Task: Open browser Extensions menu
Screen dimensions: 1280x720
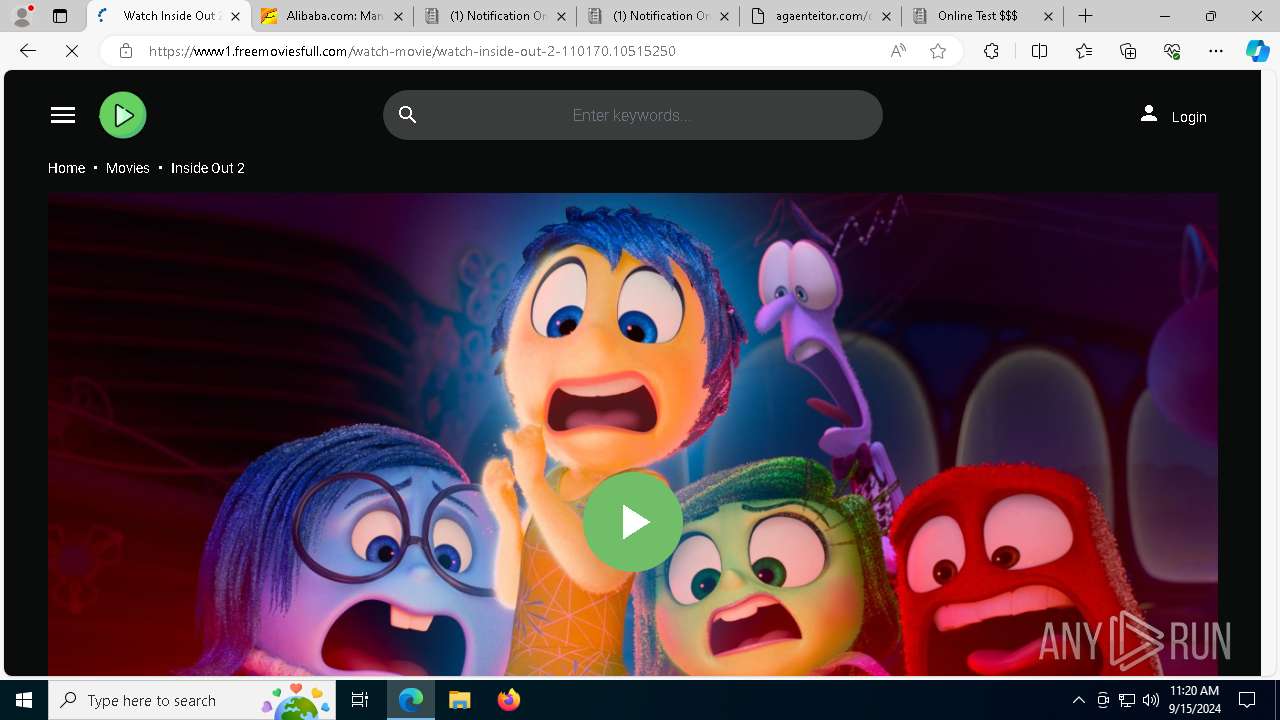Action: click(991, 51)
